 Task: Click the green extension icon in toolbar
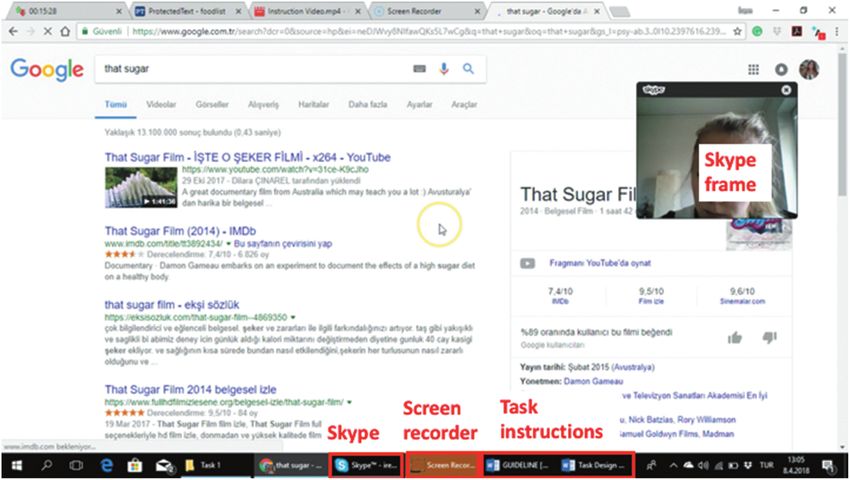click(x=757, y=31)
